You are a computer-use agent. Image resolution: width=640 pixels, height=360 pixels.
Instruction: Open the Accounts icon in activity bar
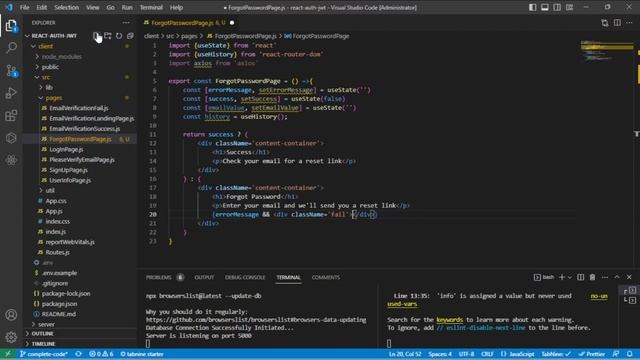(x=11, y=315)
